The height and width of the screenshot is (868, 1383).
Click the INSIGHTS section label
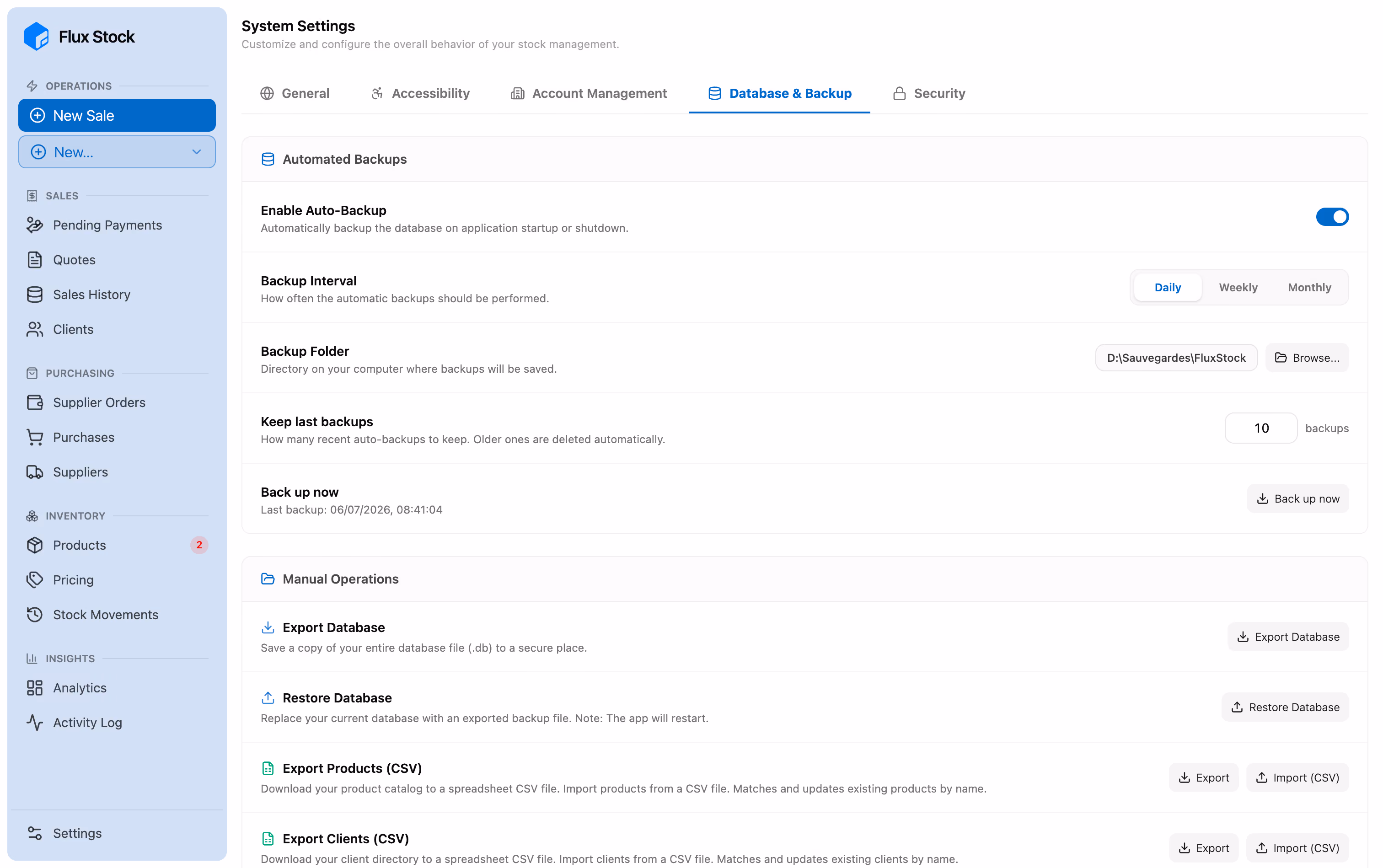coord(70,659)
